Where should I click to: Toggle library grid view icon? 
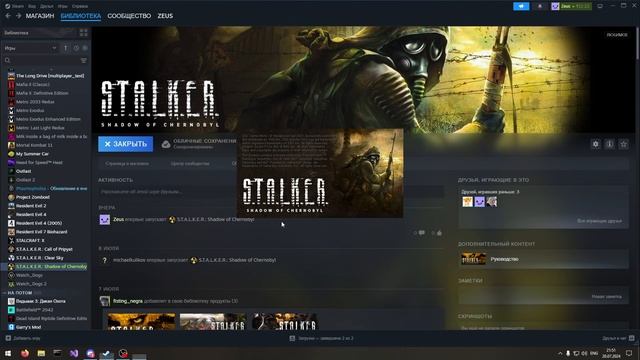[x=84, y=33]
